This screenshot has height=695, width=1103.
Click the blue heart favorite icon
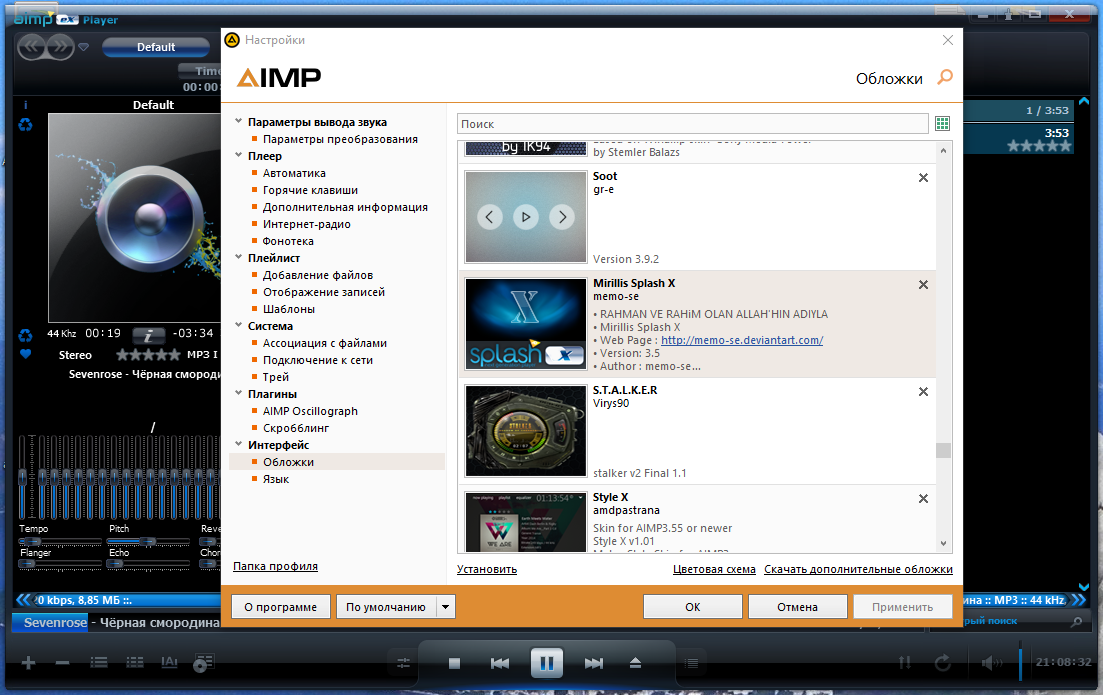pyautogui.click(x=25, y=354)
